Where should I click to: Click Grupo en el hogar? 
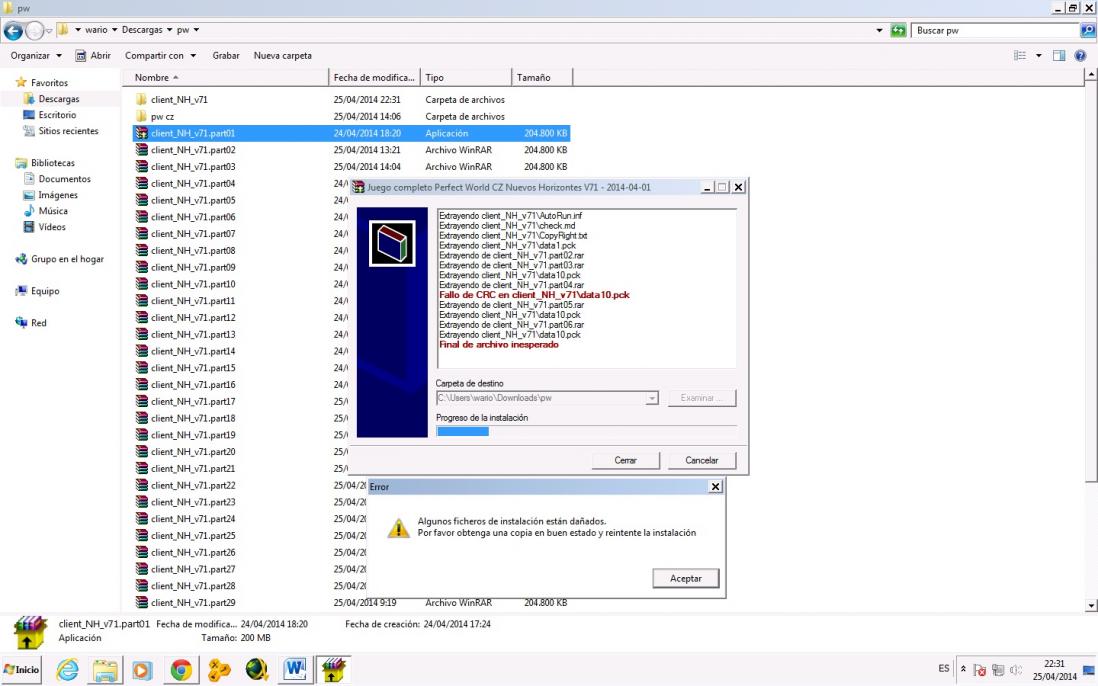coord(67,259)
